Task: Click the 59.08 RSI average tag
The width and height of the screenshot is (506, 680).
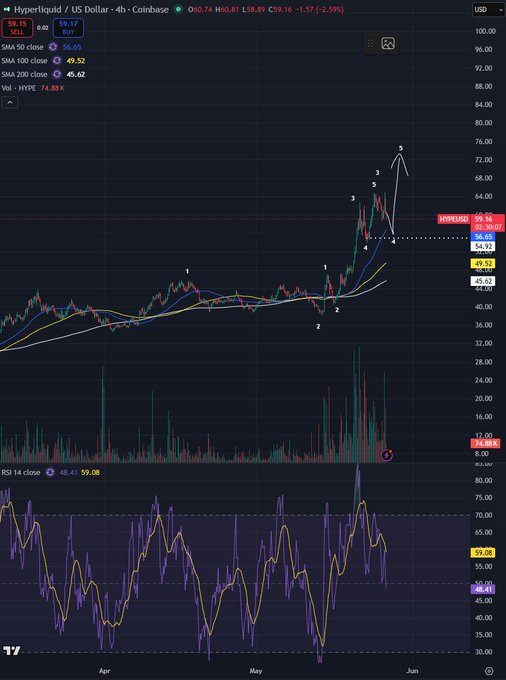Action: click(483, 553)
